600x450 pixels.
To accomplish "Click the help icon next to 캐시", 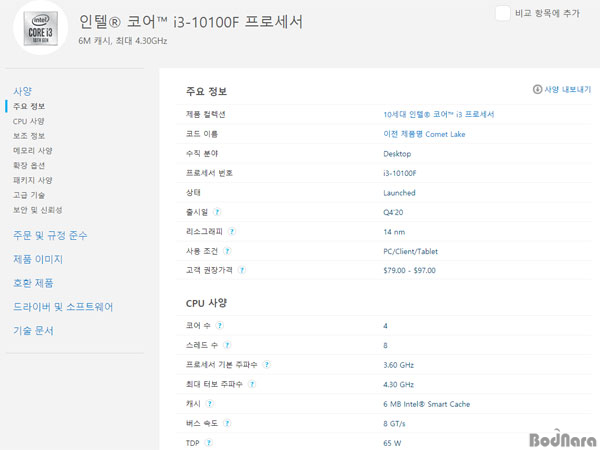I will point(210,403).
